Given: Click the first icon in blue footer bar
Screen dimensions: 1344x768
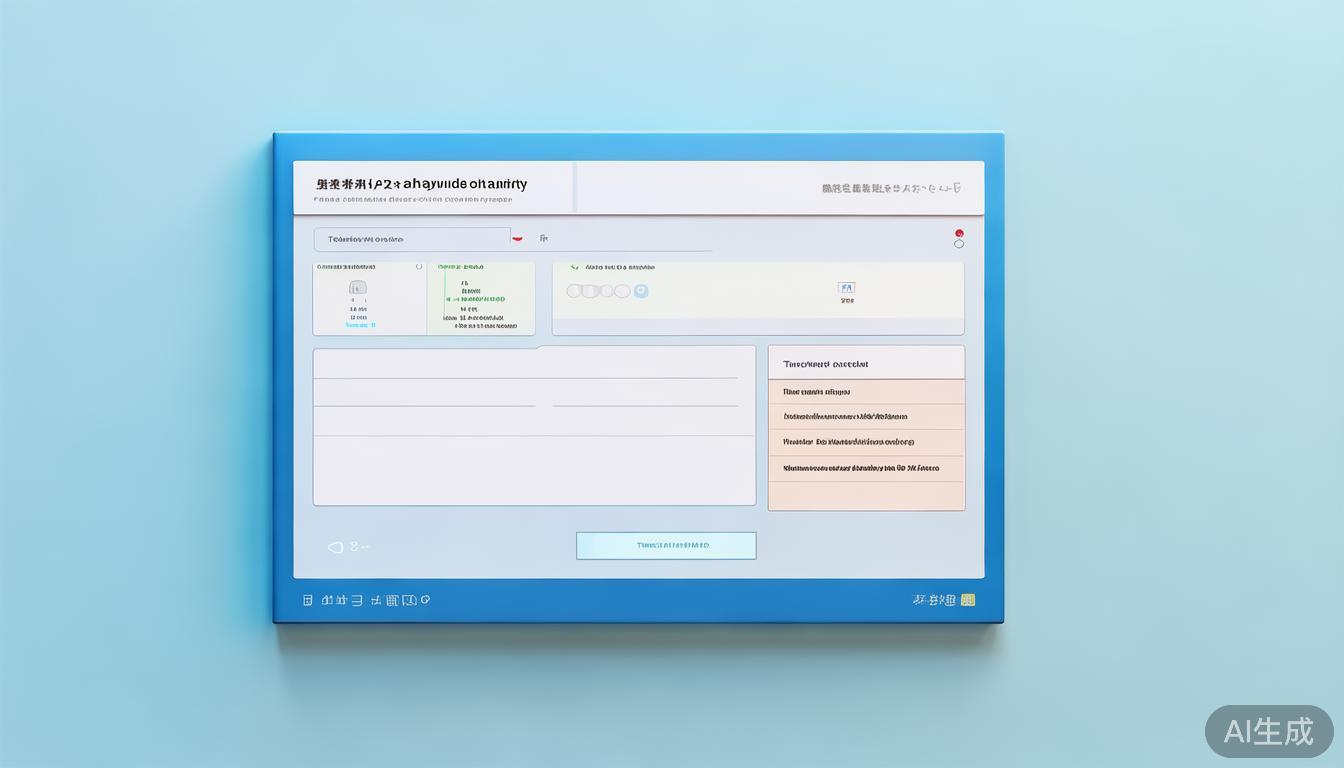Looking at the screenshot, I should tap(308, 600).
